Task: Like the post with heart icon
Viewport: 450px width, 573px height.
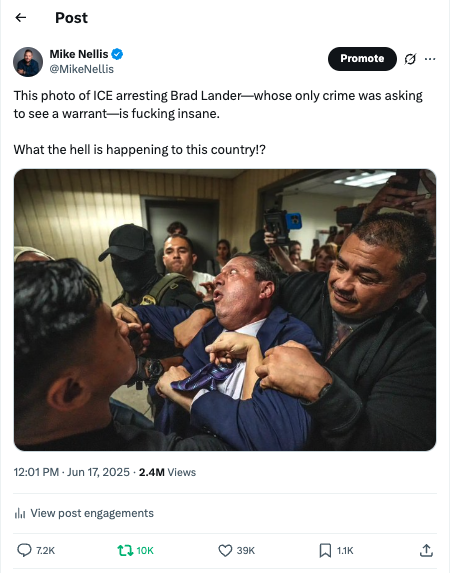Action: [x=225, y=550]
